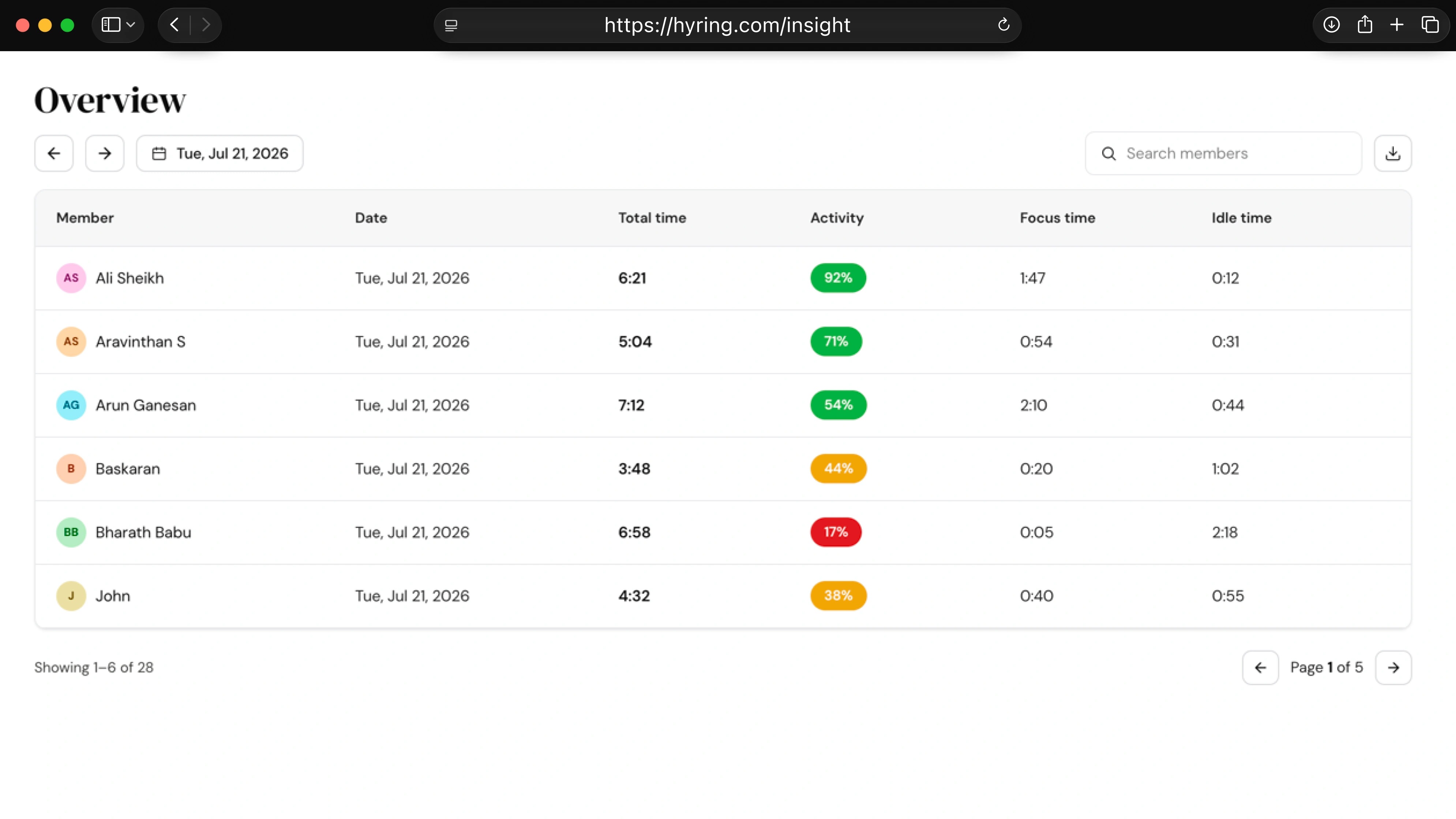Select total time 4:32
1456x819 pixels.
tap(634, 596)
